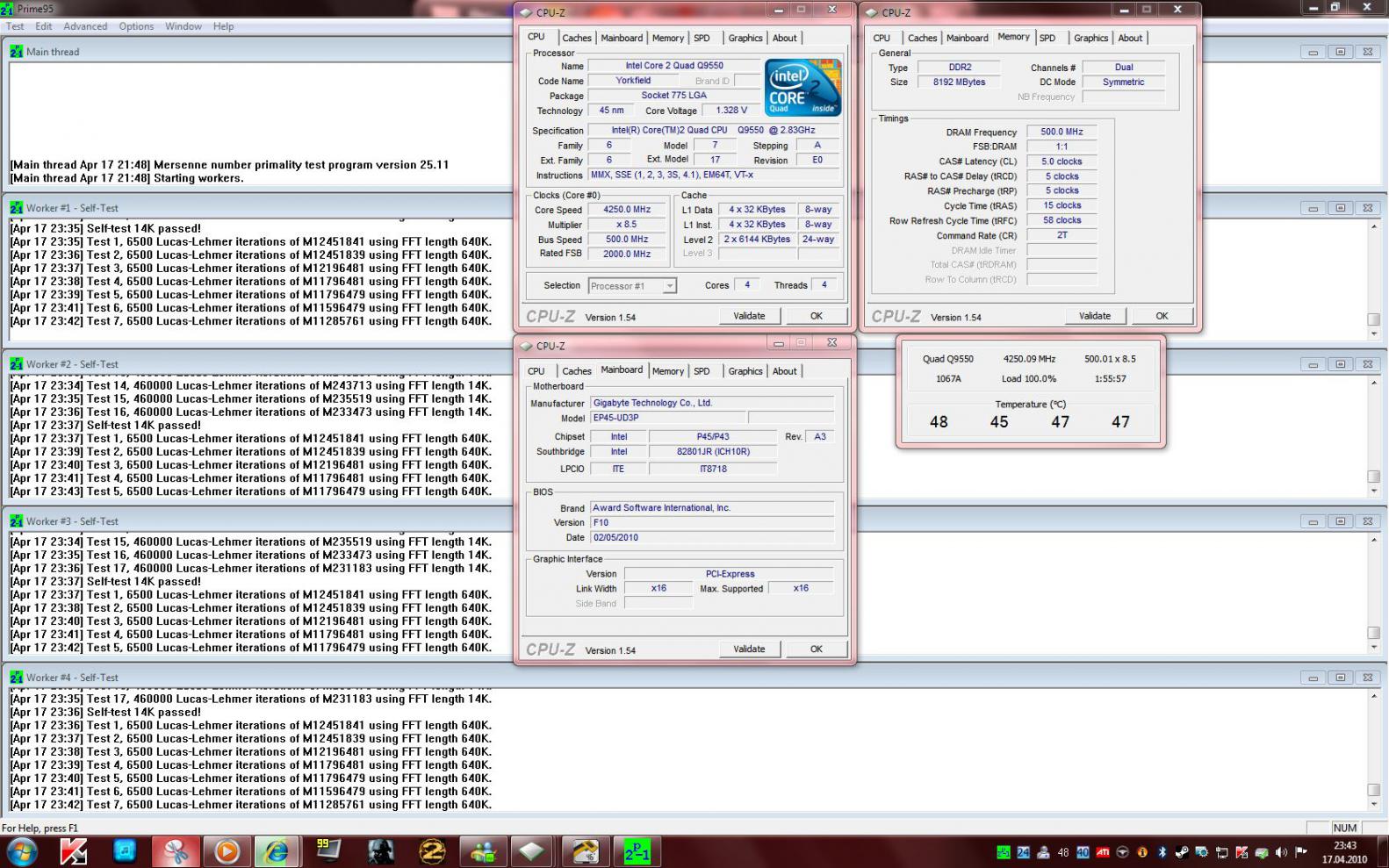Screen dimensions: 1389x868
Task: Open the Bluetooth tray icon
Action: 1162,852
